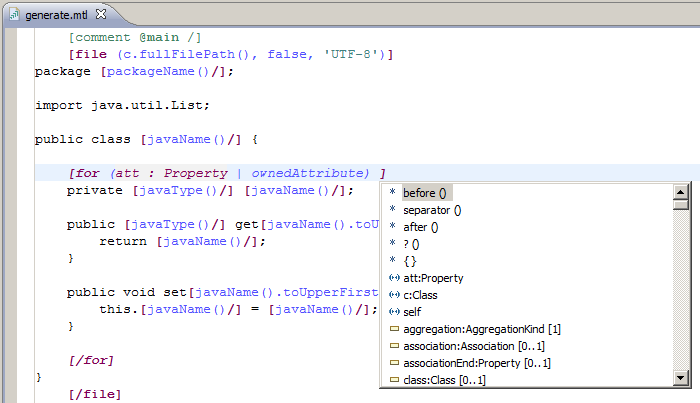Click property icon beside association:Association
This screenshot has width=700, height=403.
(394, 345)
